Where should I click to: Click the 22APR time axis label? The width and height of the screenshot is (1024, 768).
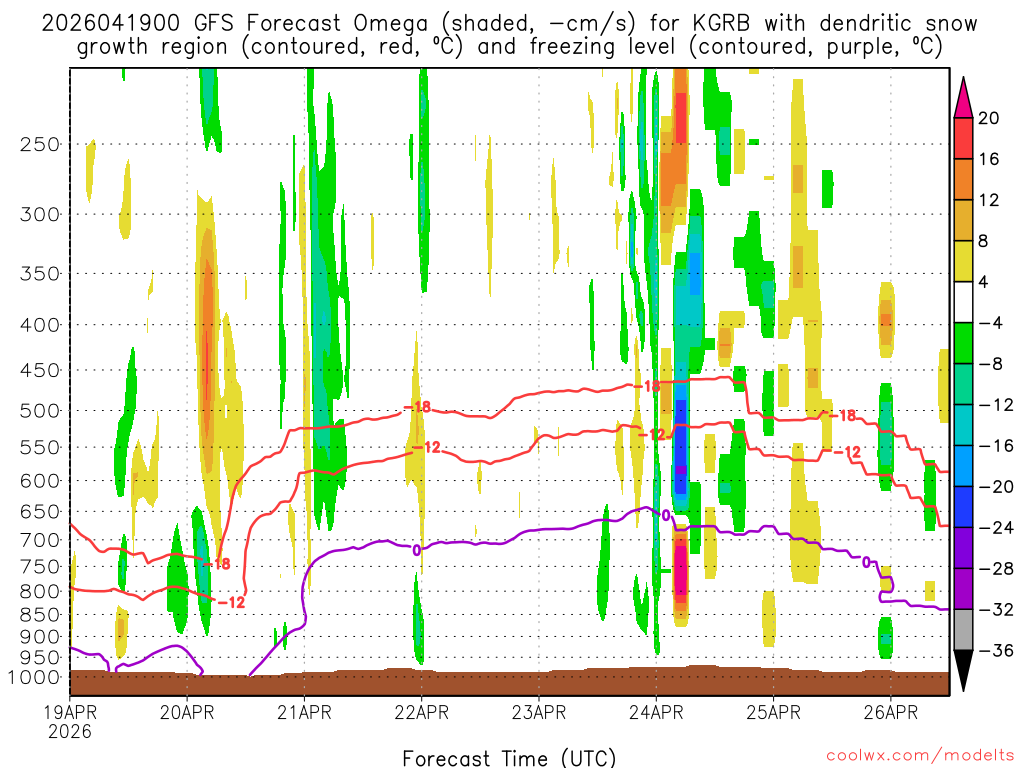click(421, 712)
